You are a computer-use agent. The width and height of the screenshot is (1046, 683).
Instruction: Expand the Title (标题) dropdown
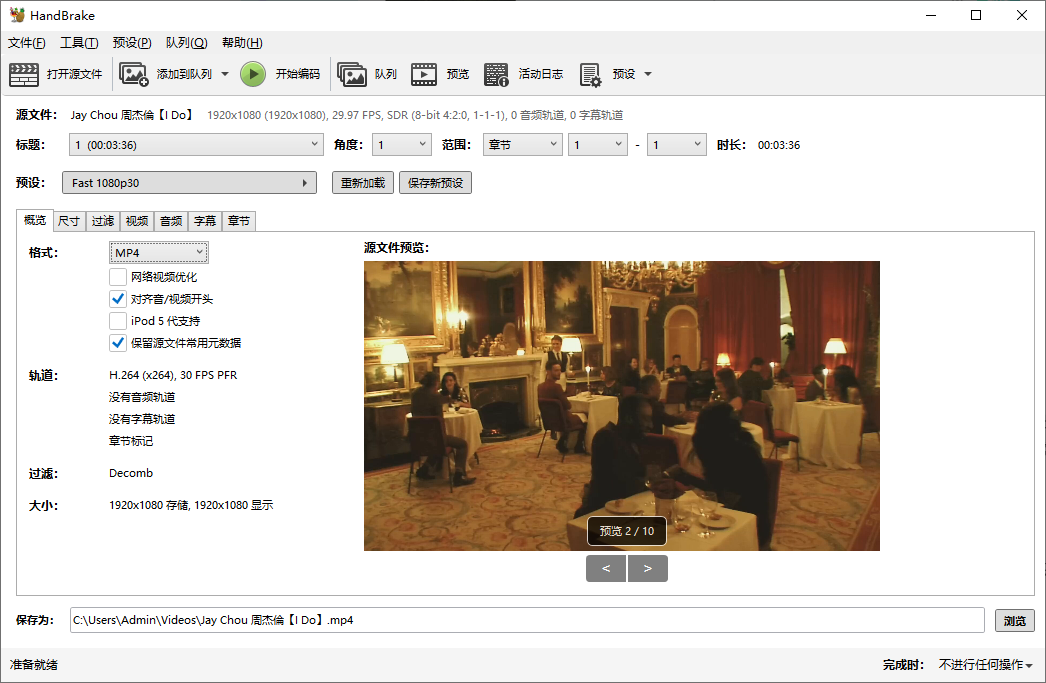196,145
